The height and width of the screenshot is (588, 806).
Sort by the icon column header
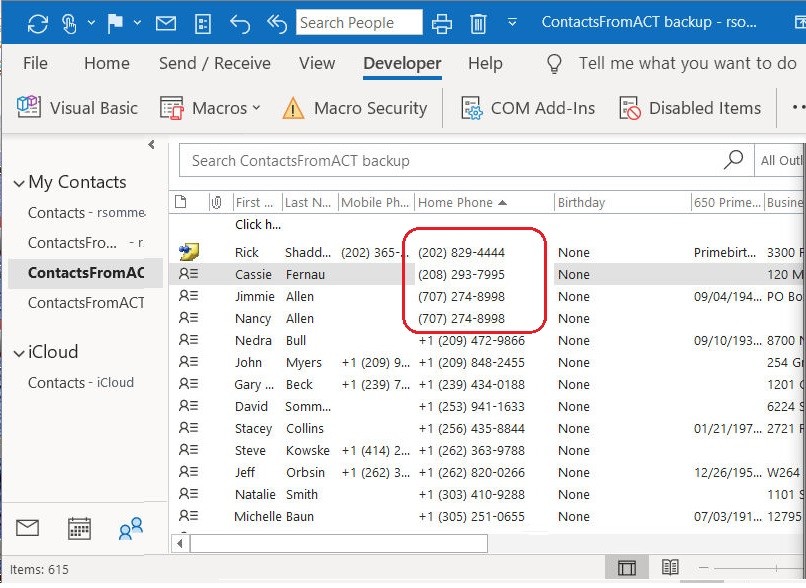[x=180, y=202]
